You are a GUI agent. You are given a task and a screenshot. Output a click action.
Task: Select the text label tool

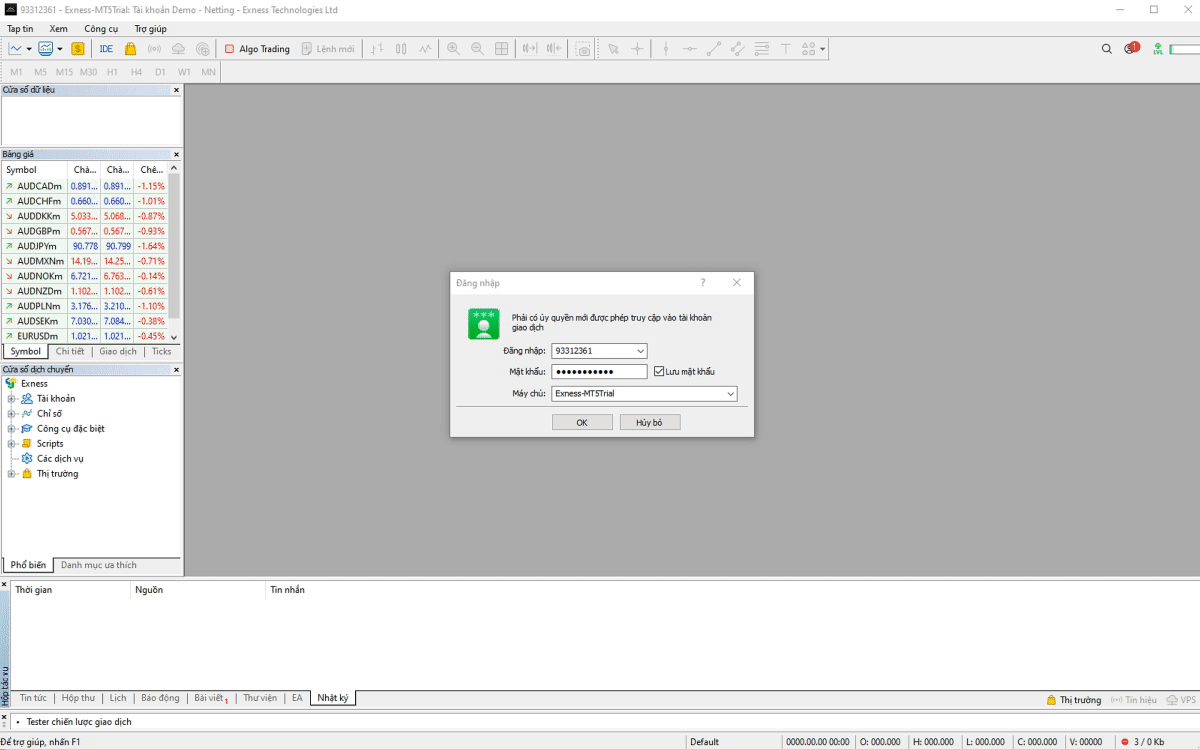(x=785, y=48)
